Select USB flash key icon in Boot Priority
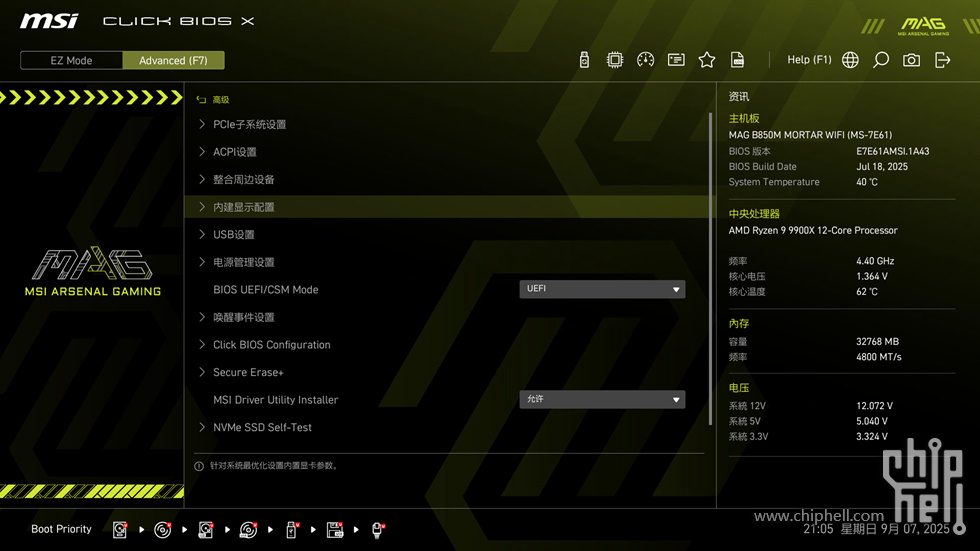The height and width of the screenshot is (551, 980). (x=292, y=530)
